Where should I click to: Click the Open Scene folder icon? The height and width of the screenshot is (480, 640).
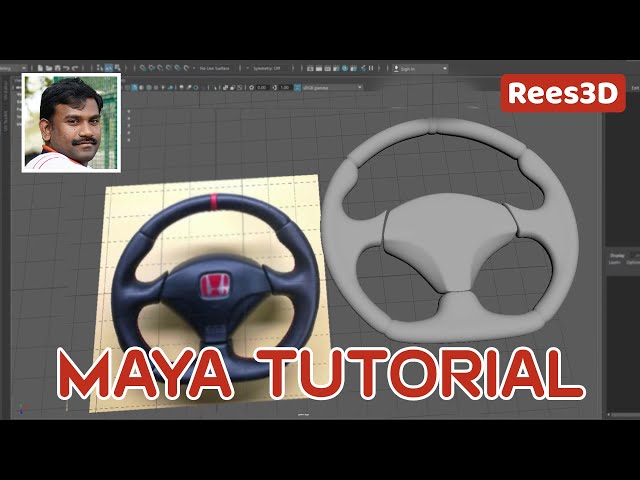(x=49, y=68)
